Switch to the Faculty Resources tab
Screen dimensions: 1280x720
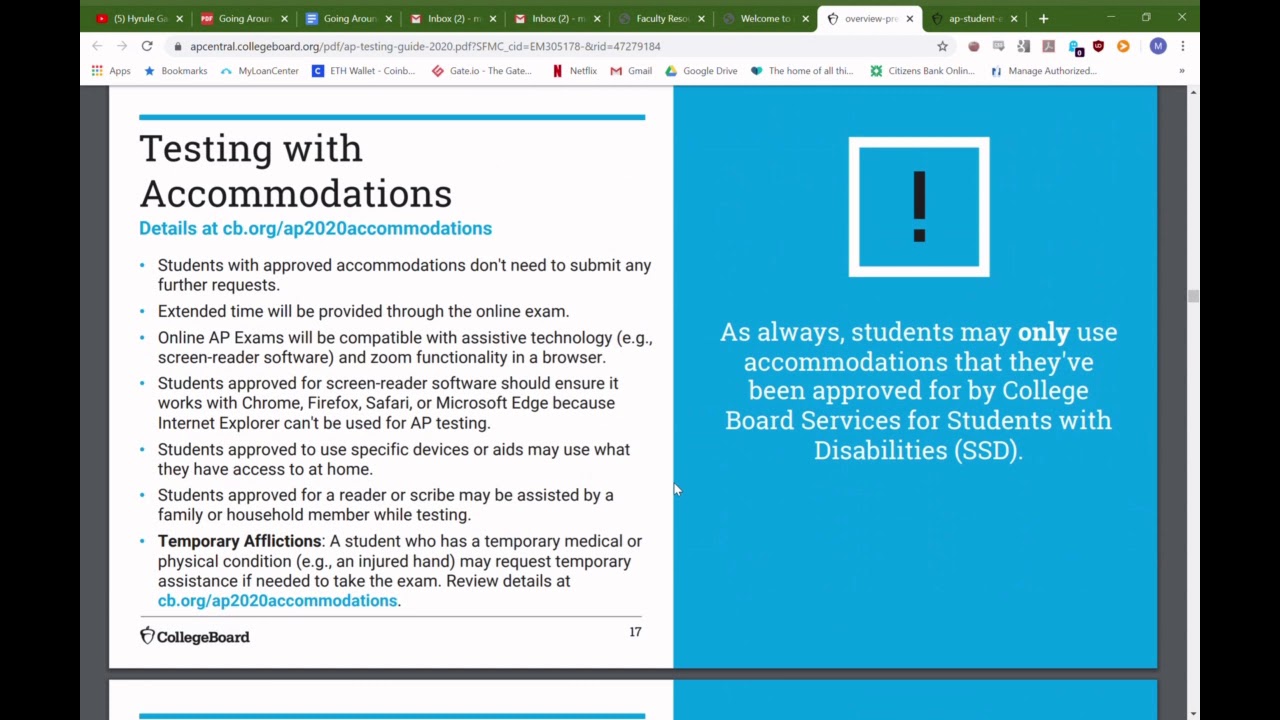coord(660,18)
